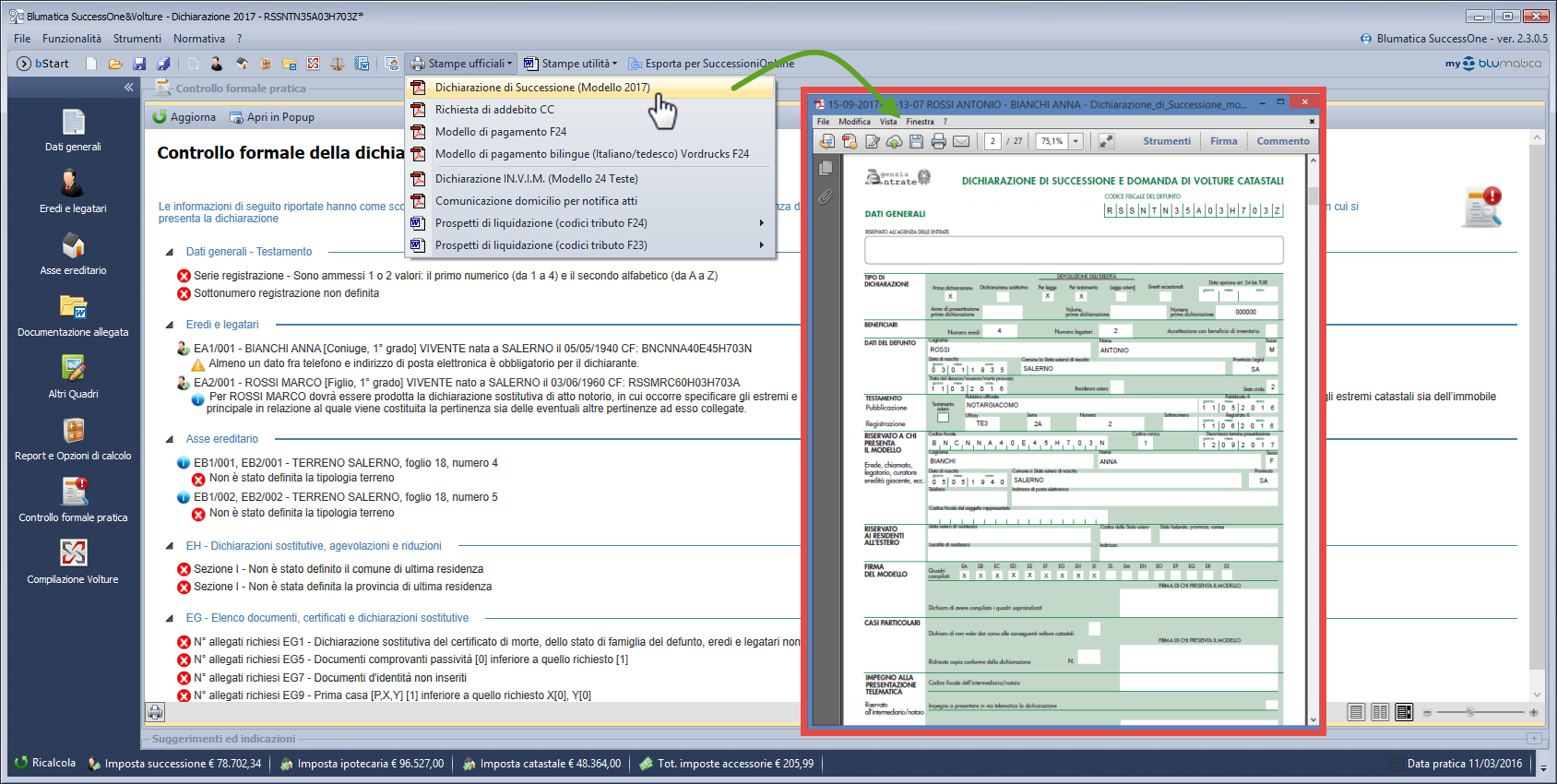
Task: Show attachments paperclip panel in PDF viewer
Action: 826,196
